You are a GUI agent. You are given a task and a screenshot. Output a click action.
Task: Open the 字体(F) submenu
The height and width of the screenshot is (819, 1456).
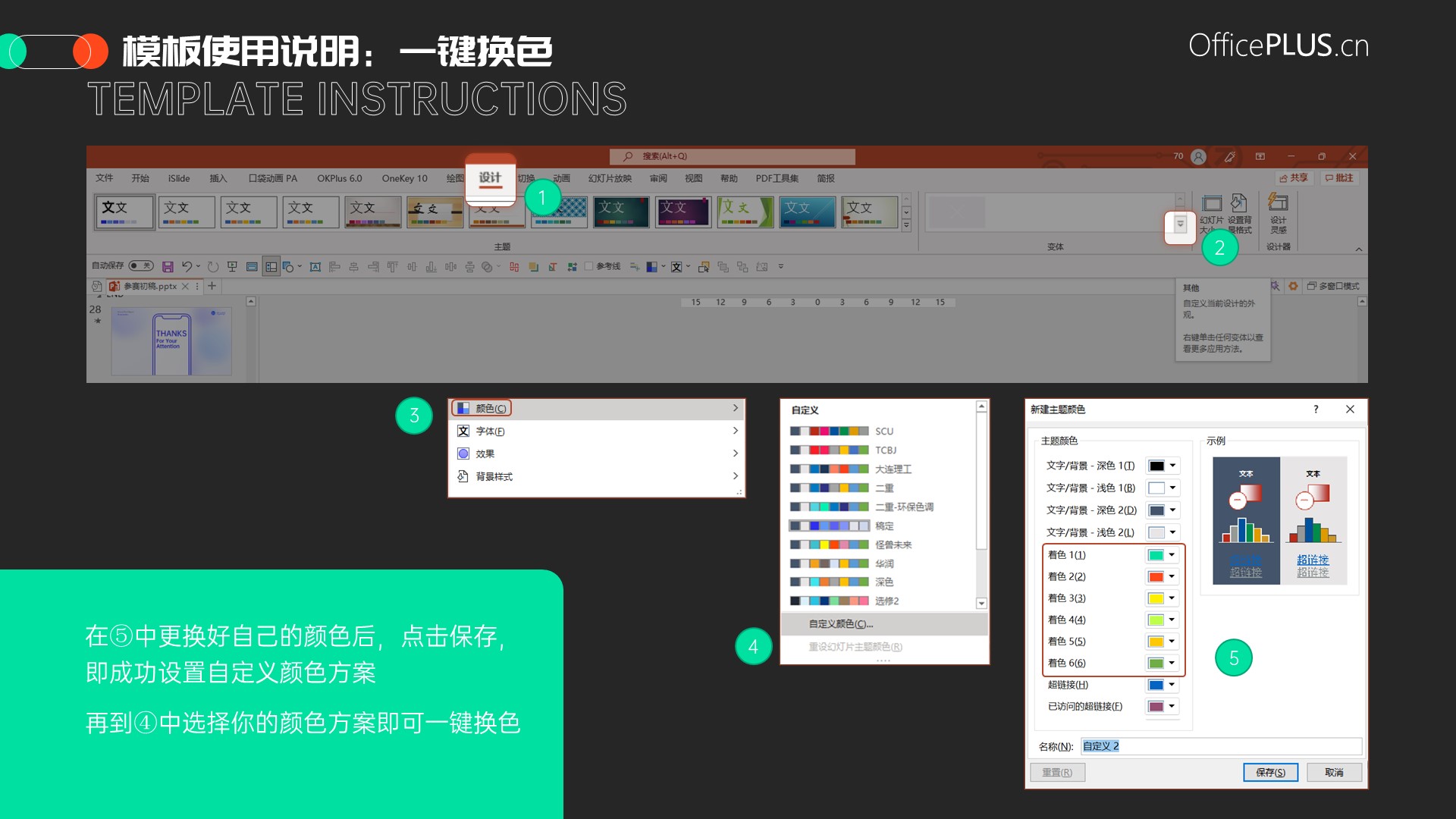tap(597, 431)
